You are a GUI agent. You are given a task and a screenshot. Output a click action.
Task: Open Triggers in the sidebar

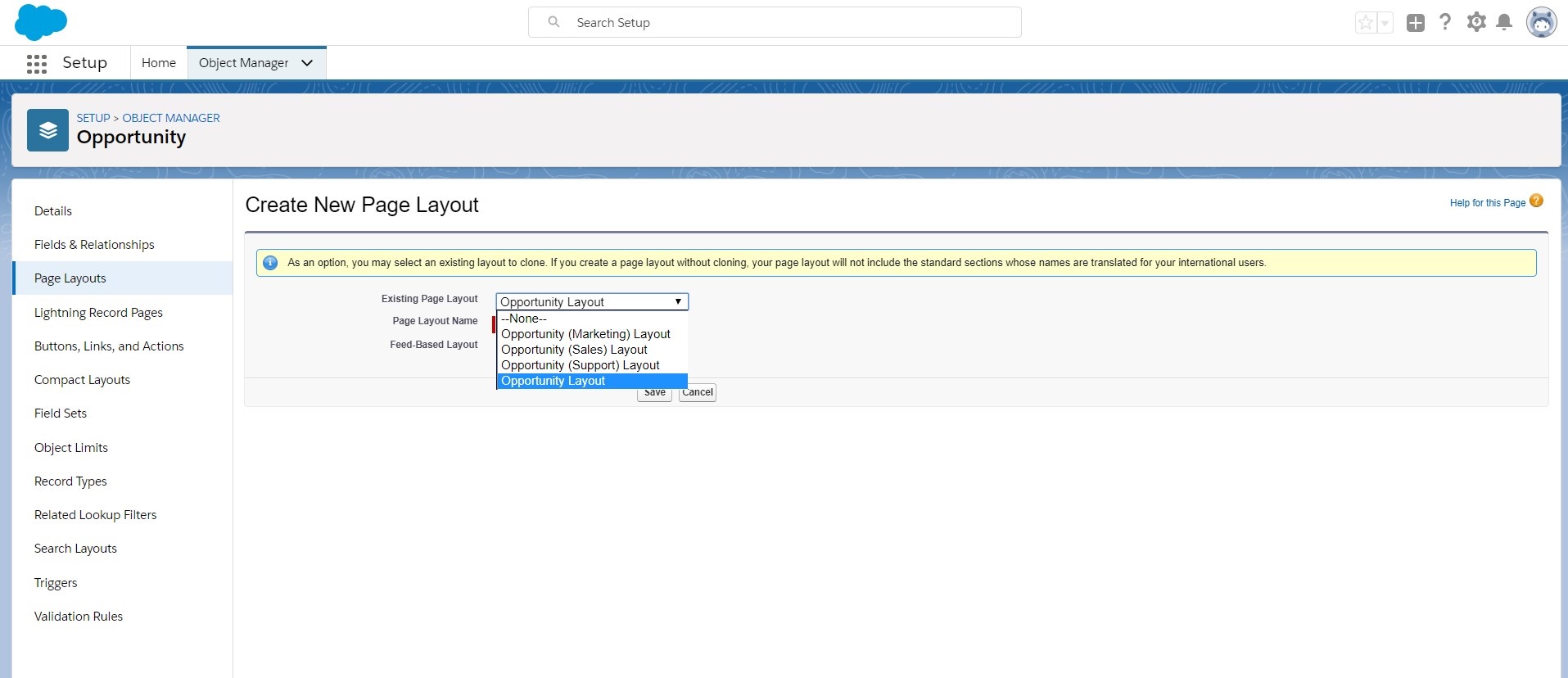click(x=56, y=583)
